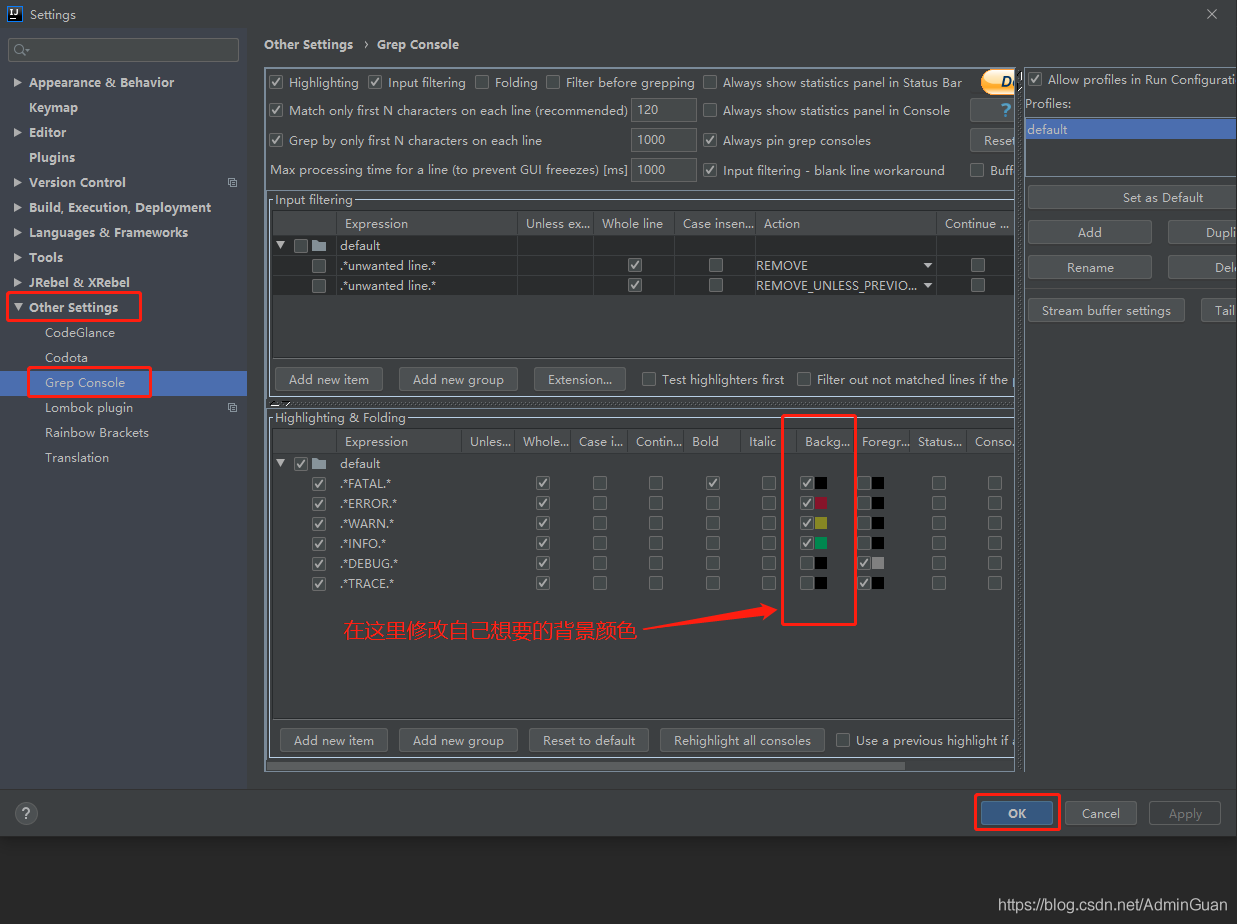Open the Keymap settings page
Viewport: 1237px width, 924px height.
pos(53,108)
